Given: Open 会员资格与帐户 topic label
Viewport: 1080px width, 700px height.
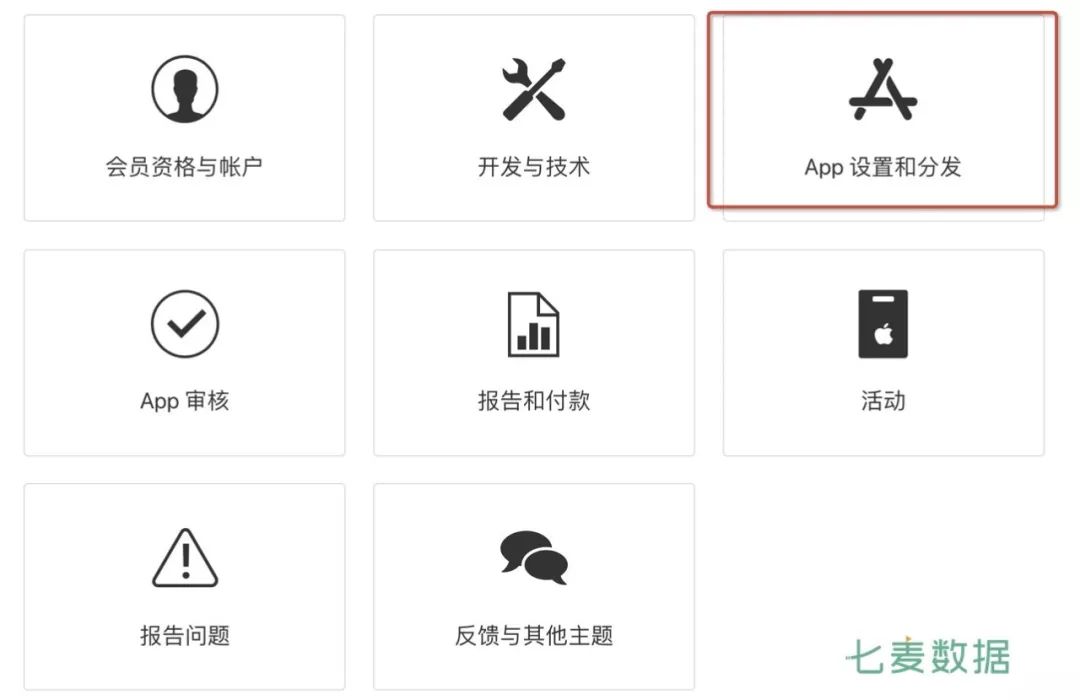Looking at the screenshot, I should [184, 167].
